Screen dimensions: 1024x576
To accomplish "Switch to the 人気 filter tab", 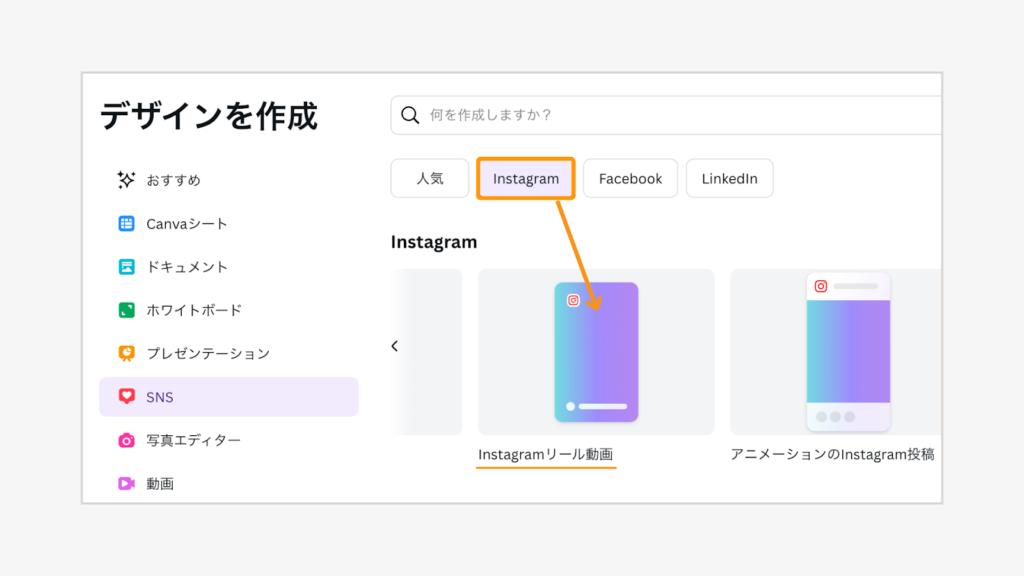I will (x=429, y=178).
